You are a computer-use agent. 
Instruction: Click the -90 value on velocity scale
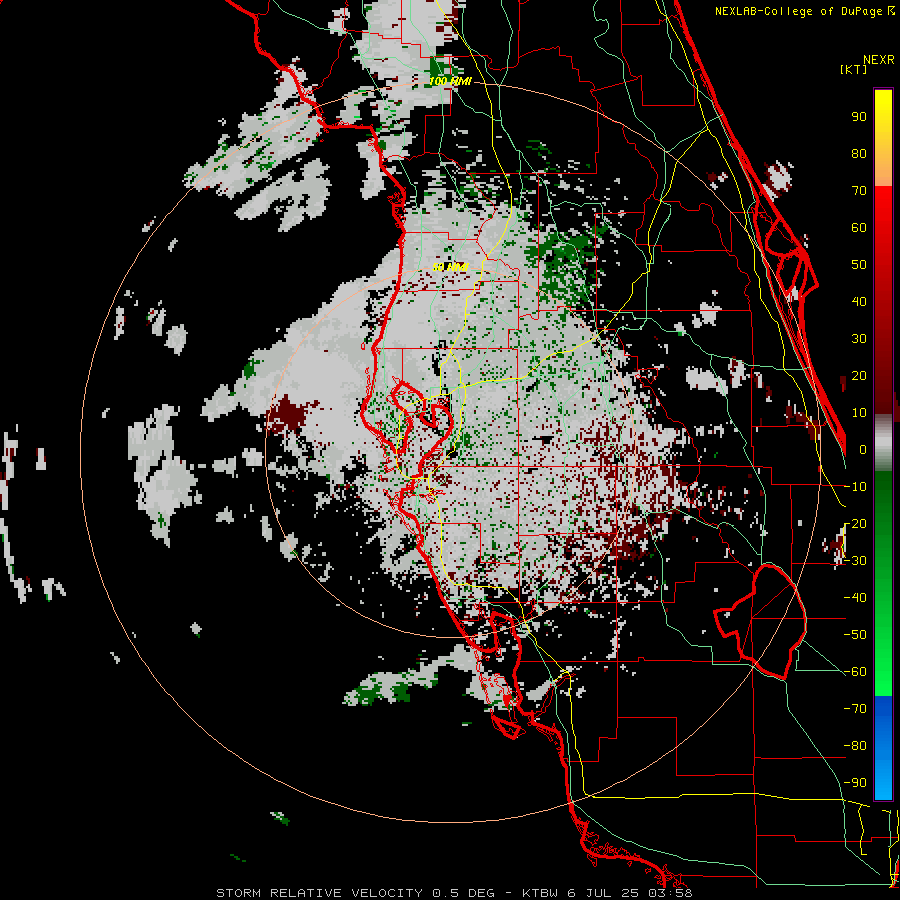tap(855, 783)
